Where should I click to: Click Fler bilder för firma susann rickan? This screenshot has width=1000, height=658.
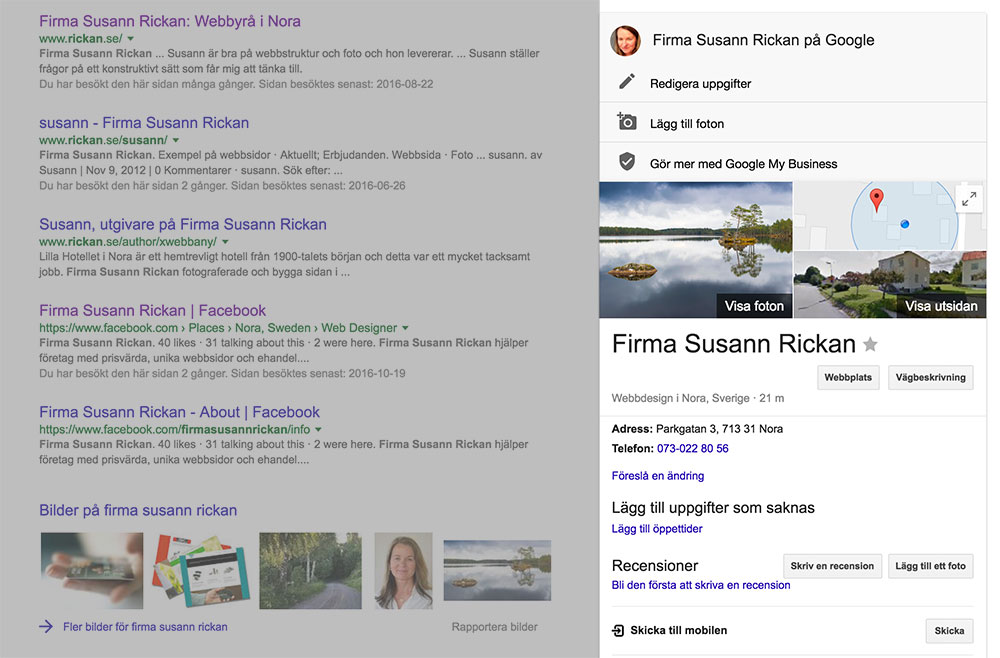(x=145, y=627)
